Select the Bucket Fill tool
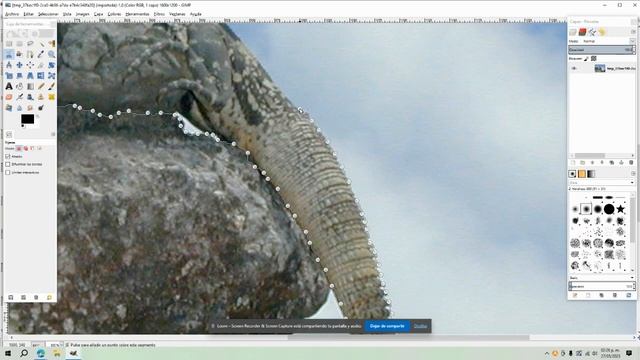 click(20, 86)
